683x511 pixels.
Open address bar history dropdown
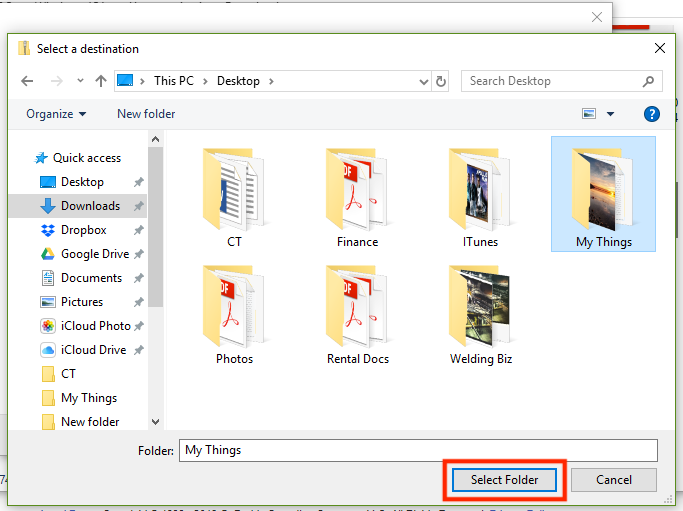click(x=423, y=81)
